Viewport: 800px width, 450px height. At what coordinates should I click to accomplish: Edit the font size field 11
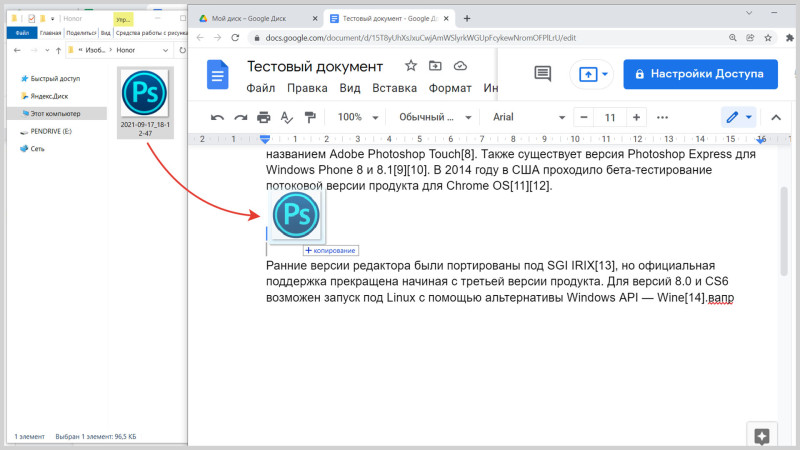click(610, 117)
